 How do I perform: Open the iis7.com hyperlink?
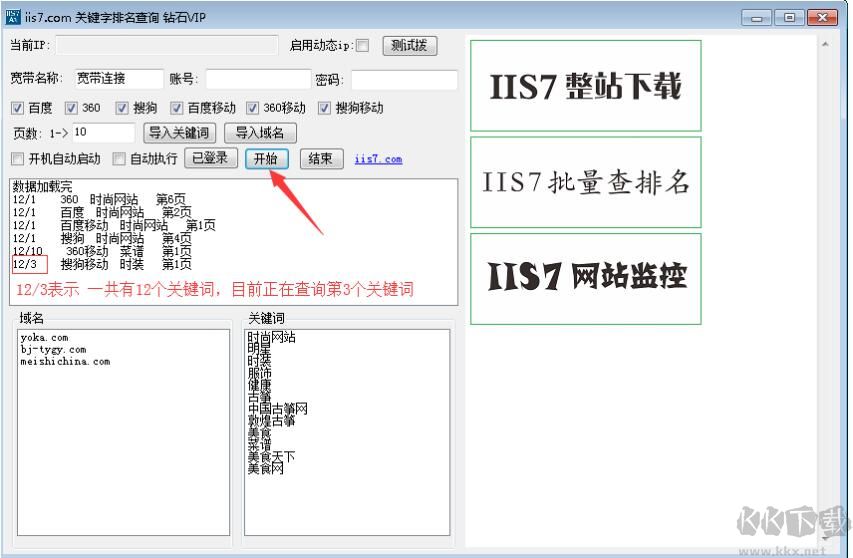tap(378, 159)
